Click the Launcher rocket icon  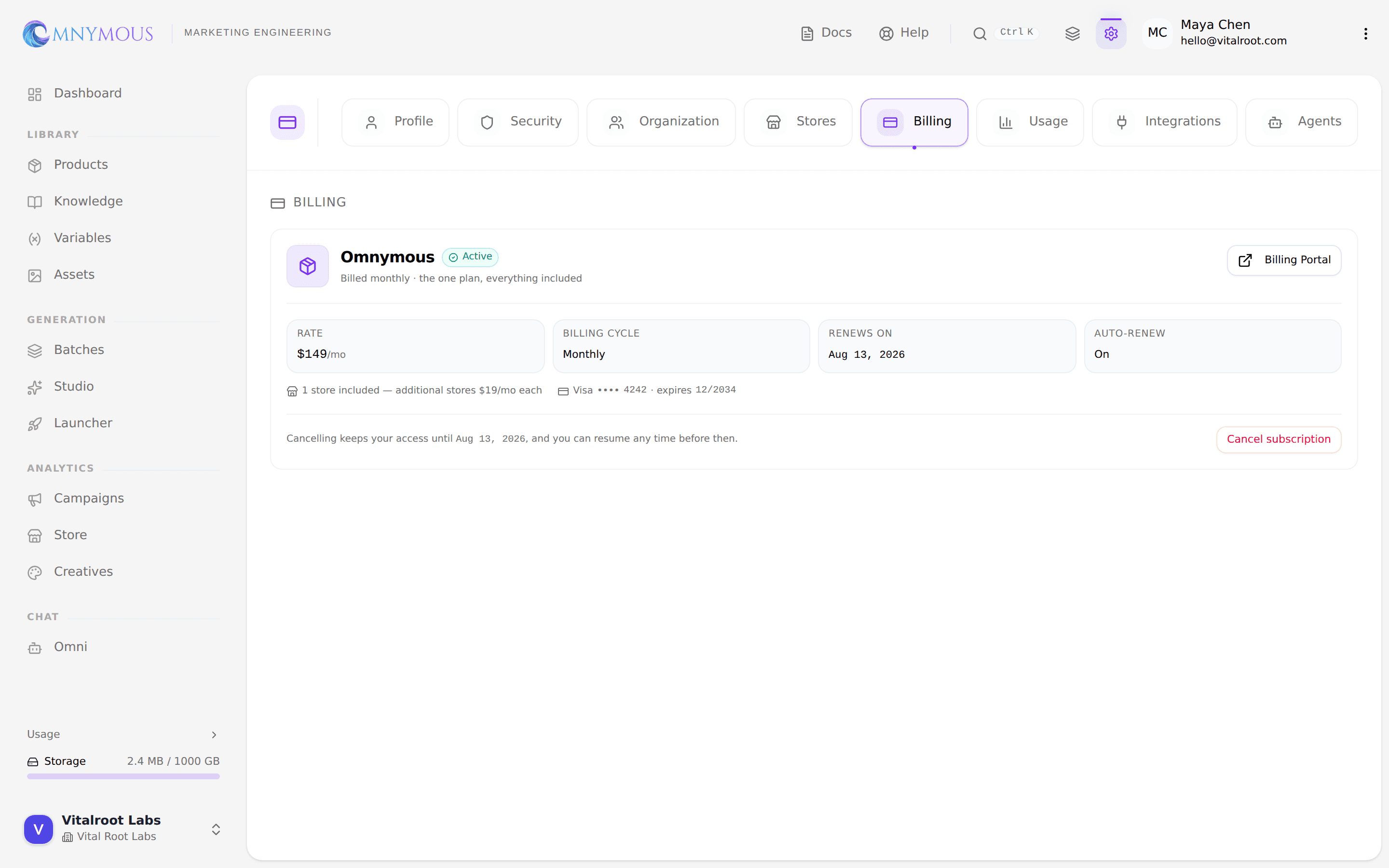click(x=34, y=424)
